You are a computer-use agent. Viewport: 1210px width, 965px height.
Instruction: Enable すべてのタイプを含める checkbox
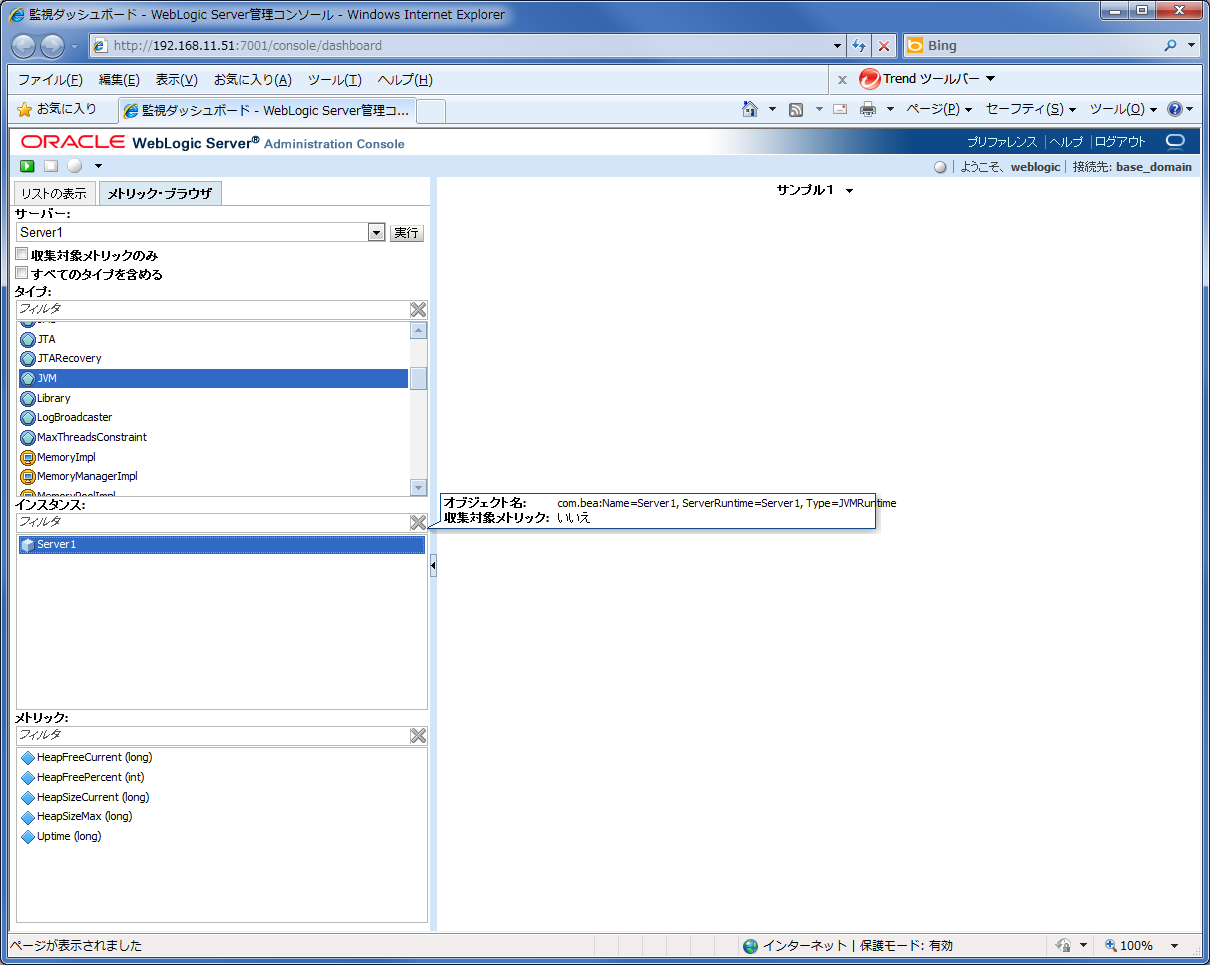22,273
